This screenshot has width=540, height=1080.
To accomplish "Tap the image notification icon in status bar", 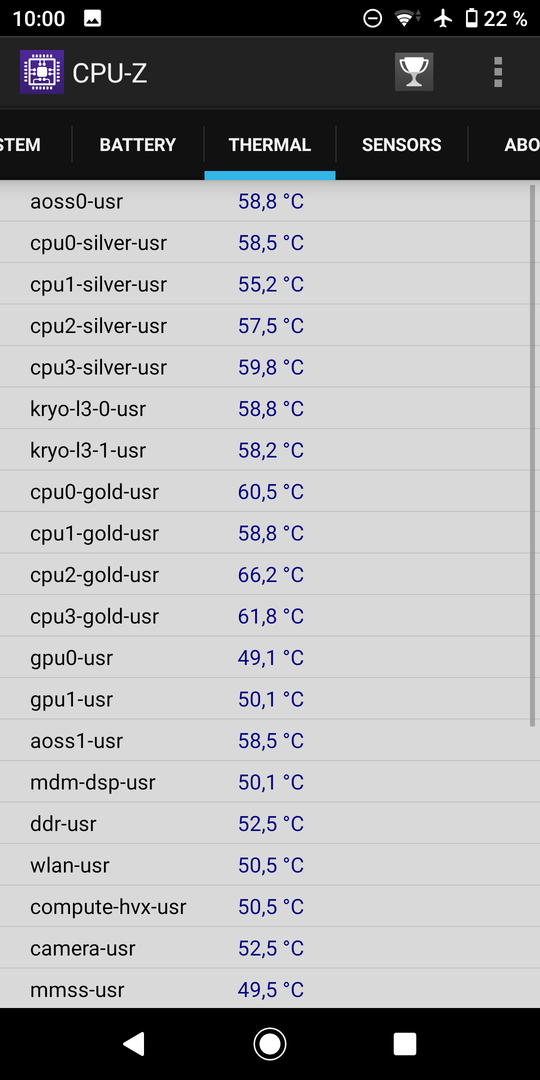I will coord(92,19).
